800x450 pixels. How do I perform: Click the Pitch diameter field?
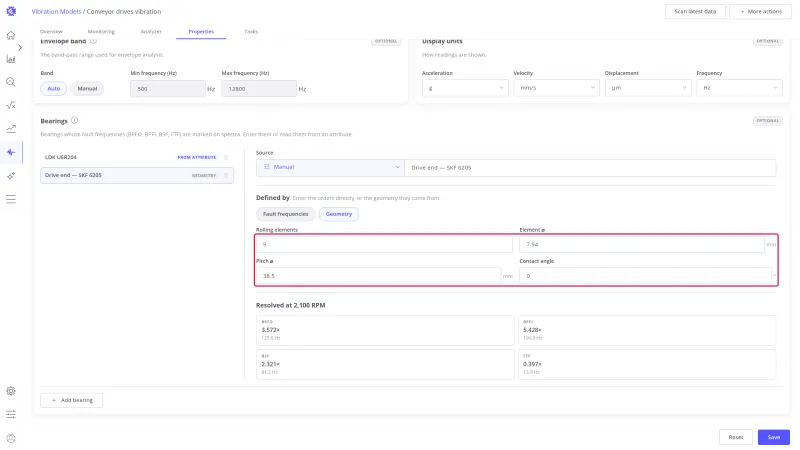pyautogui.click(x=378, y=276)
